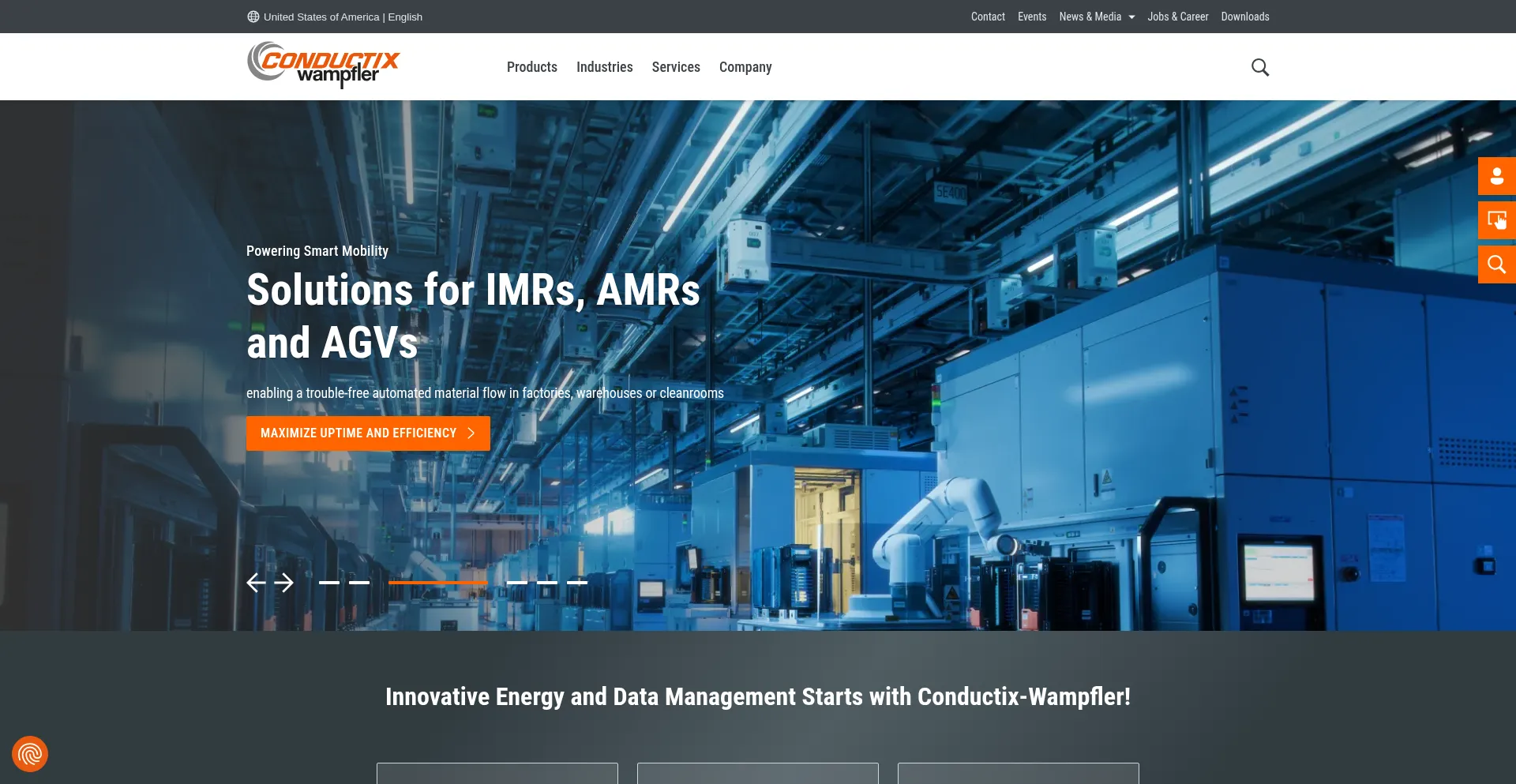Viewport: 1516px width, 784px height.
Task: Go to the Downloads page
Action: [1244, 17]
